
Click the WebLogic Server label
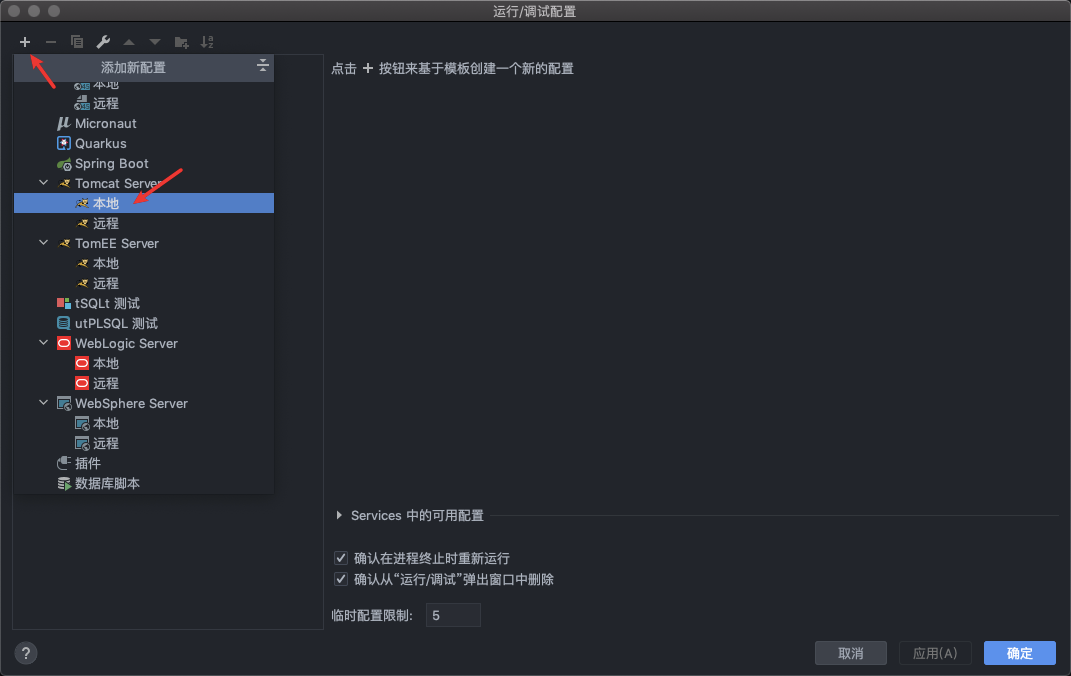coord(126,343)
